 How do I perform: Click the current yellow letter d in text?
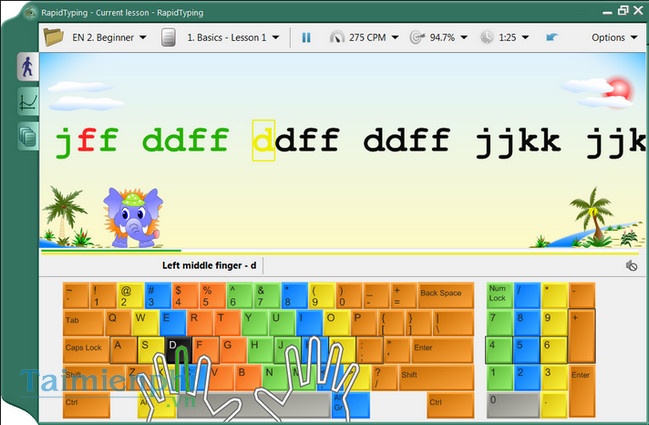tap(263, 140)
